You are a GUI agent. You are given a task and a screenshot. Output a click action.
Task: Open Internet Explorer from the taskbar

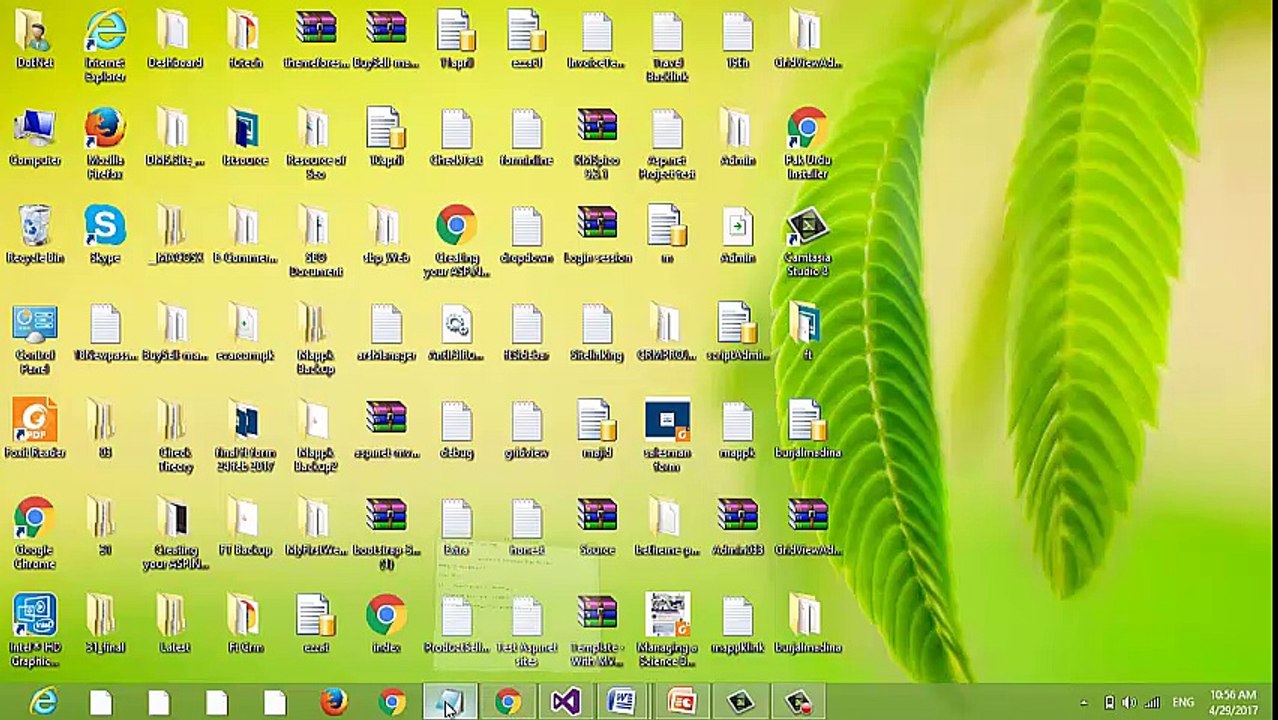[x=43, y=702]
